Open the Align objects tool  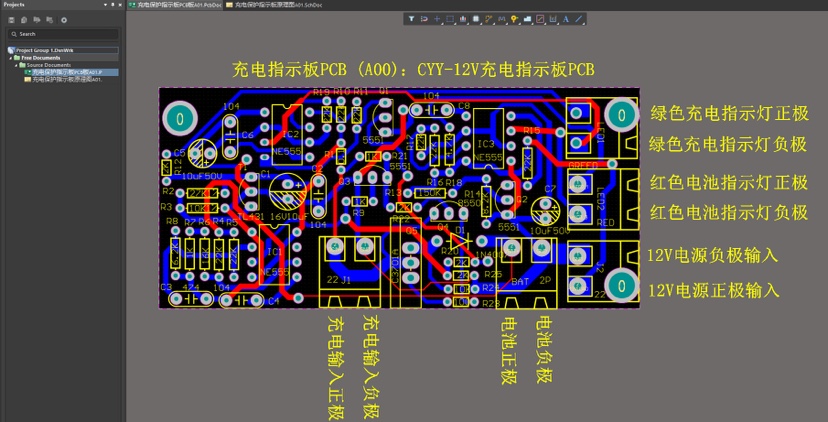[463, 19]
